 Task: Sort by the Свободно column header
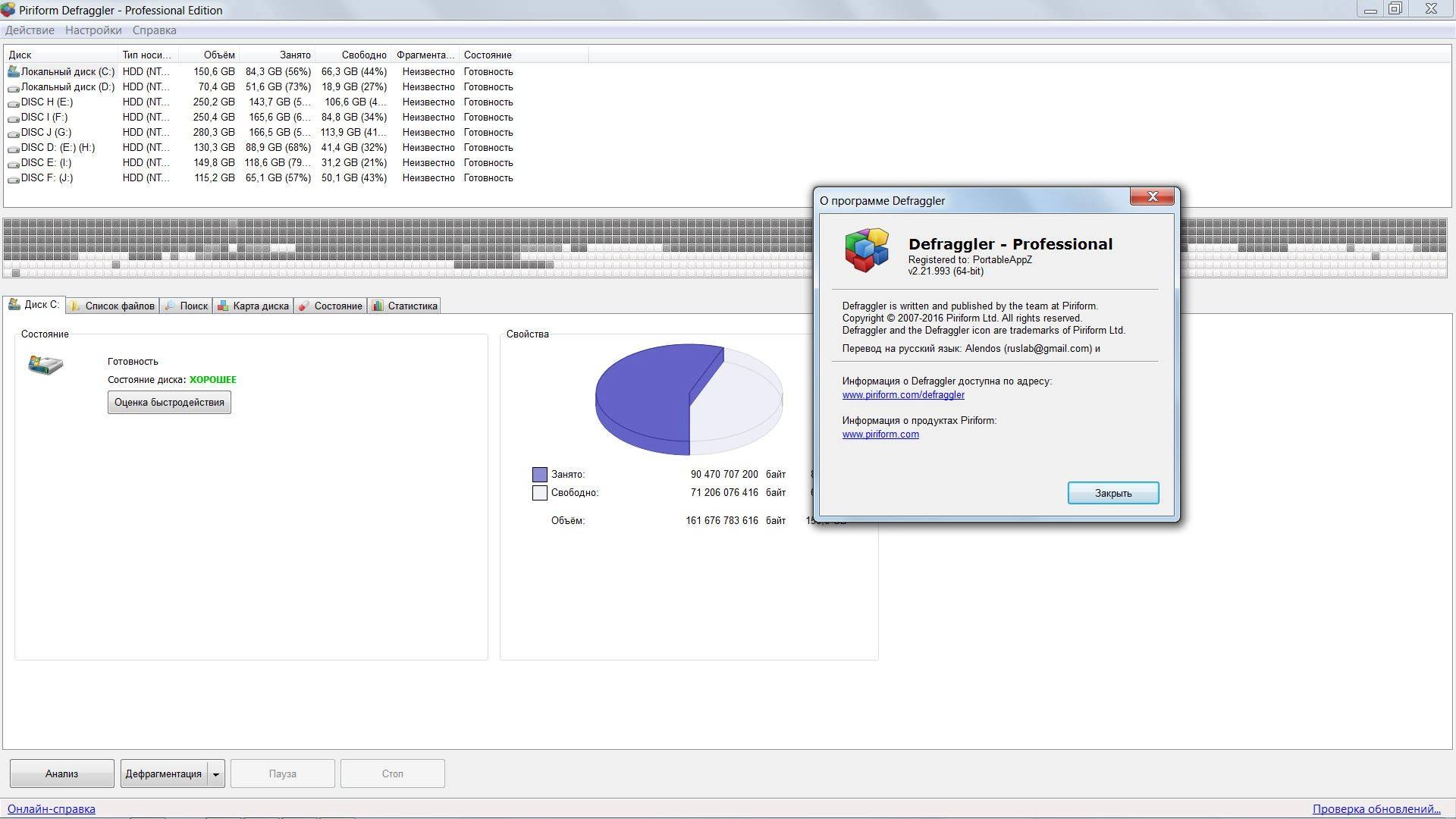(x=353, y=55)
